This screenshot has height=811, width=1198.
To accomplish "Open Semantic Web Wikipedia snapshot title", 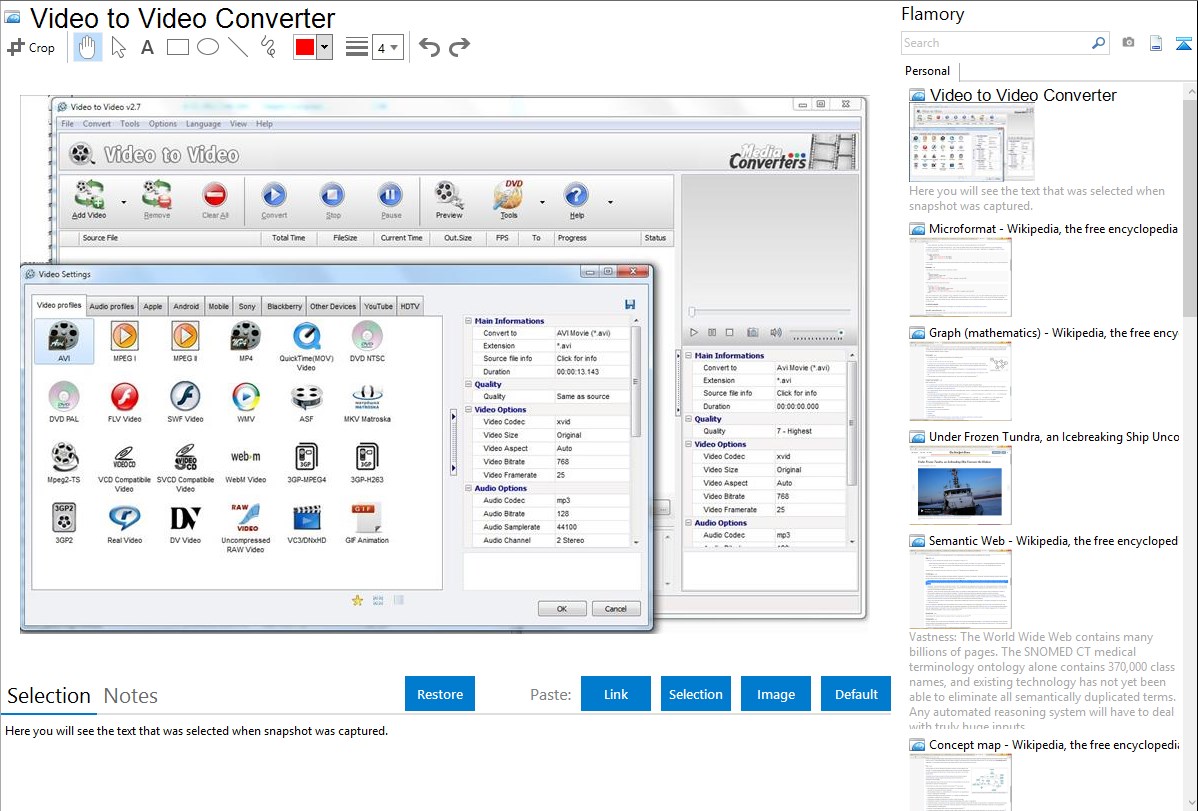I will point(1053,541).
